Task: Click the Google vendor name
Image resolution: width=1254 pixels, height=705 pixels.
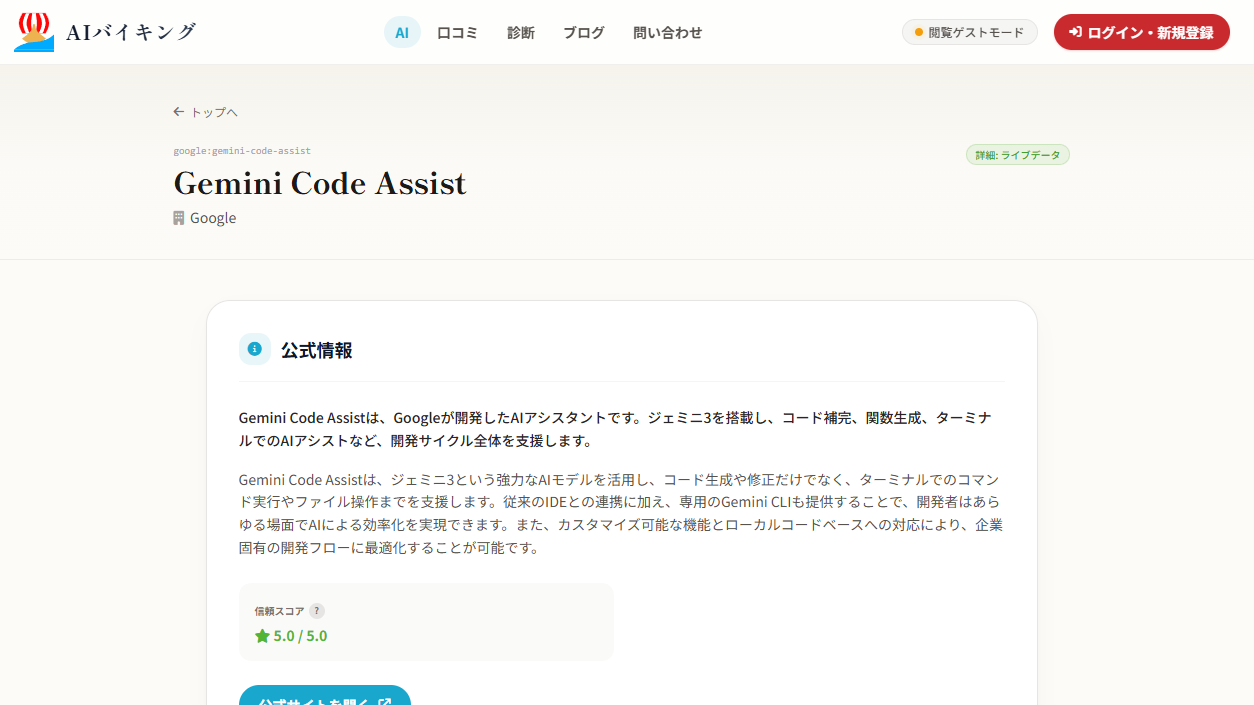Action: 213,218
